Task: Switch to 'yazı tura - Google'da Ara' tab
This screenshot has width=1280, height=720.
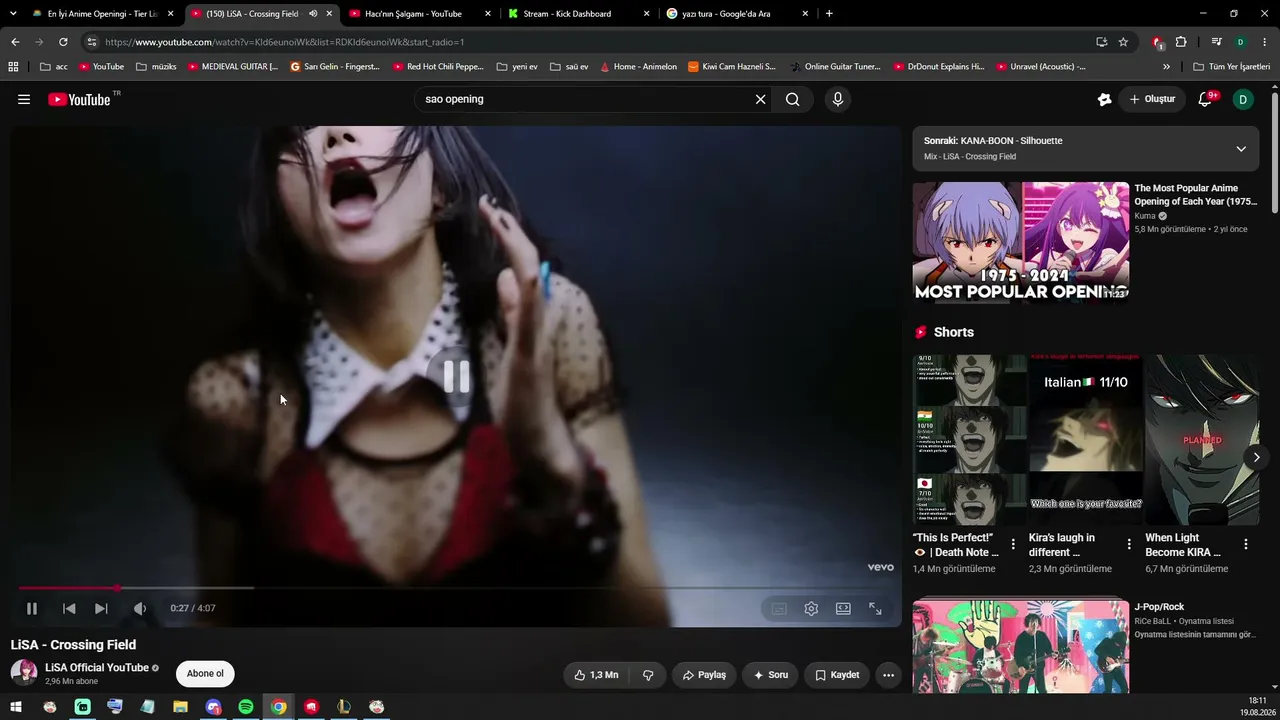Action: [x=737, y=14]
